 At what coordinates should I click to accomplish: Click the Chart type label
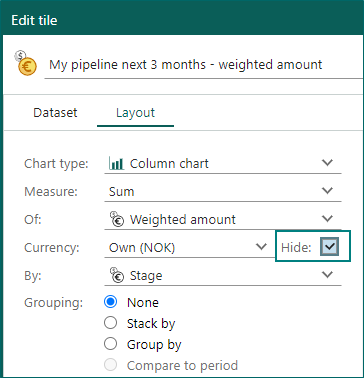56,164
